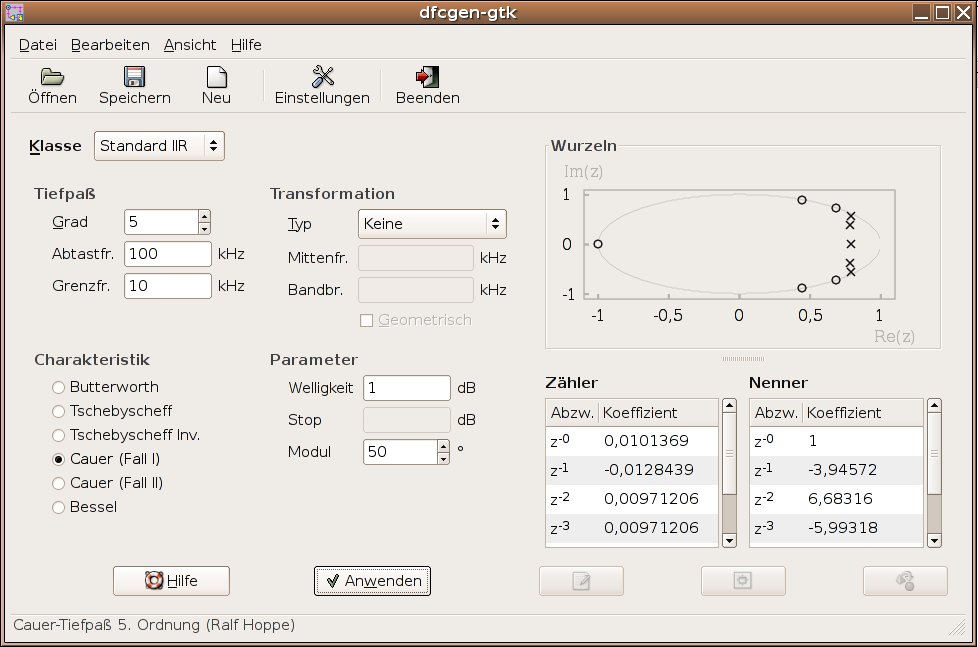
Task: Expand the Transformation Typ dropdown
Action: click(431, 224)
